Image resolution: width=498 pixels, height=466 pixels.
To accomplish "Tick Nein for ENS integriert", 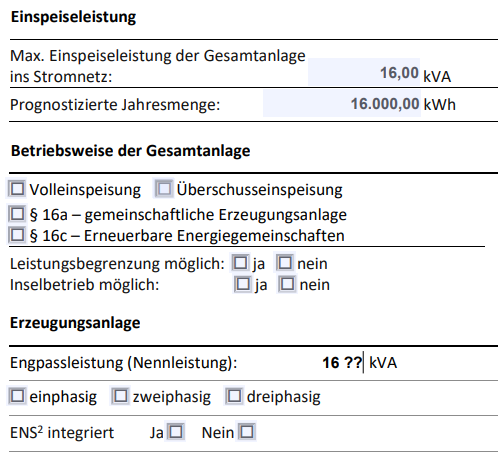I will click(x=247, y=432).
